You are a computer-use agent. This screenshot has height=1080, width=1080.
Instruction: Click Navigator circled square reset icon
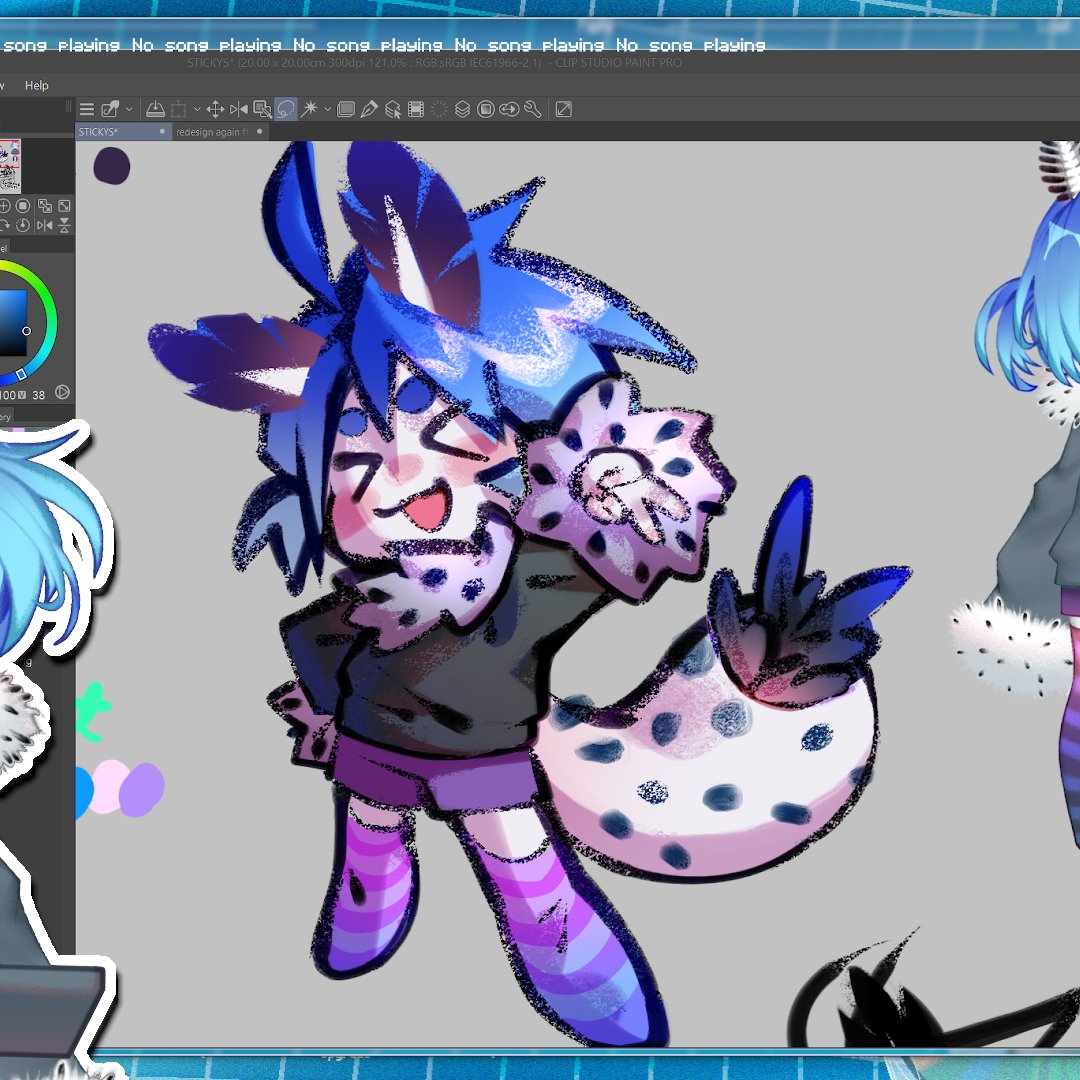tap(23, 206)
